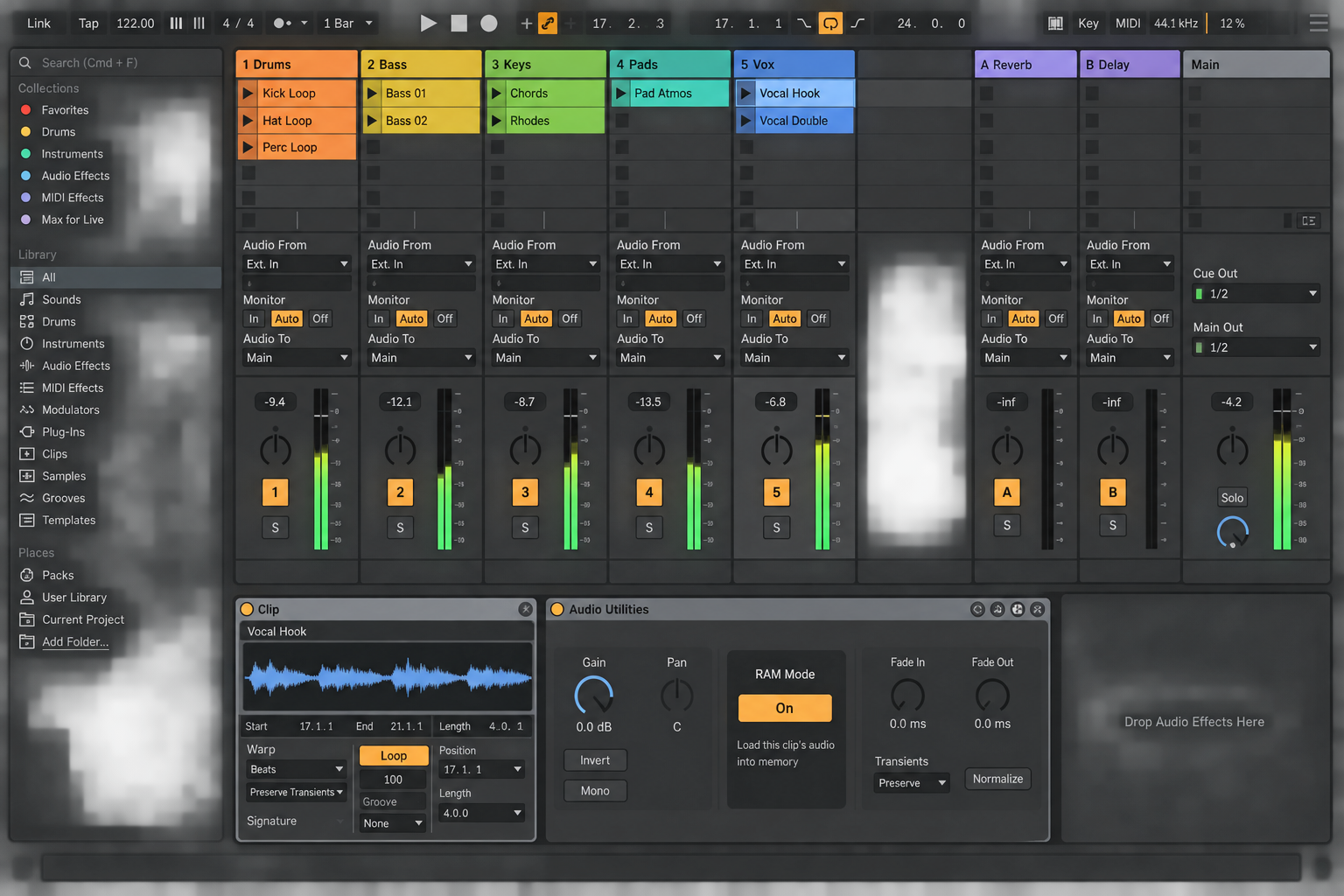Open Warp mode Beats dropdown
1344x896 pixels.
point(297,769)
